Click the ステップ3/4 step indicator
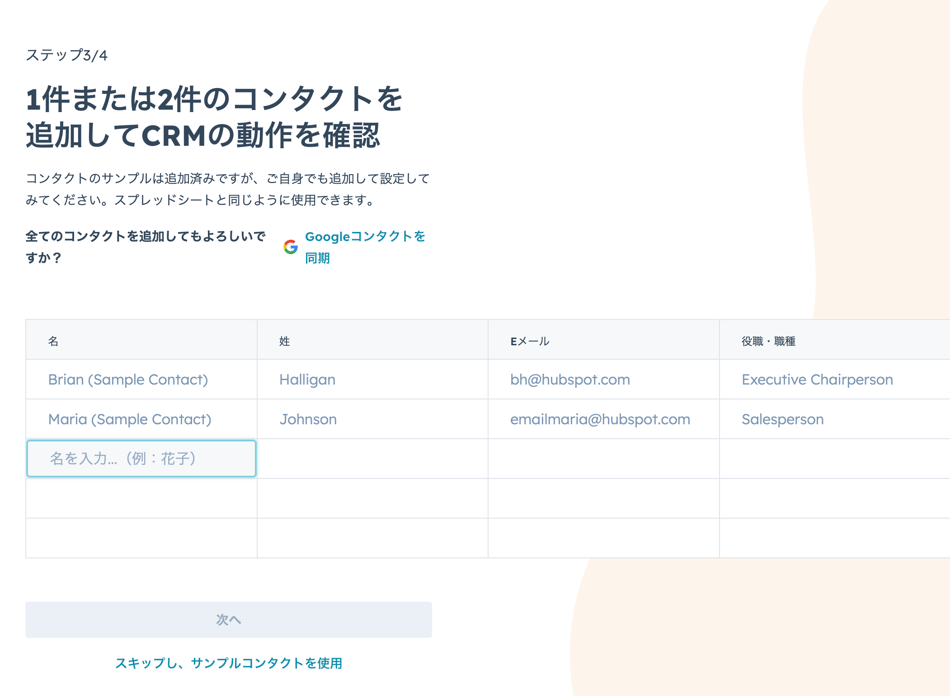950x696 pixels. point(67,55)
